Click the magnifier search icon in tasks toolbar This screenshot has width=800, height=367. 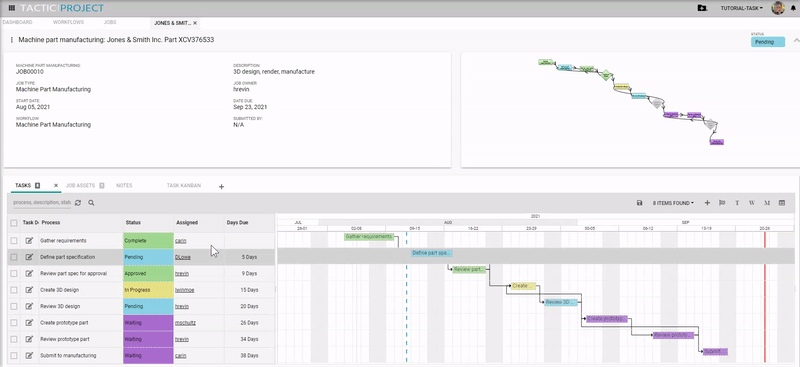pyautogui.click(x=91, y=203)
